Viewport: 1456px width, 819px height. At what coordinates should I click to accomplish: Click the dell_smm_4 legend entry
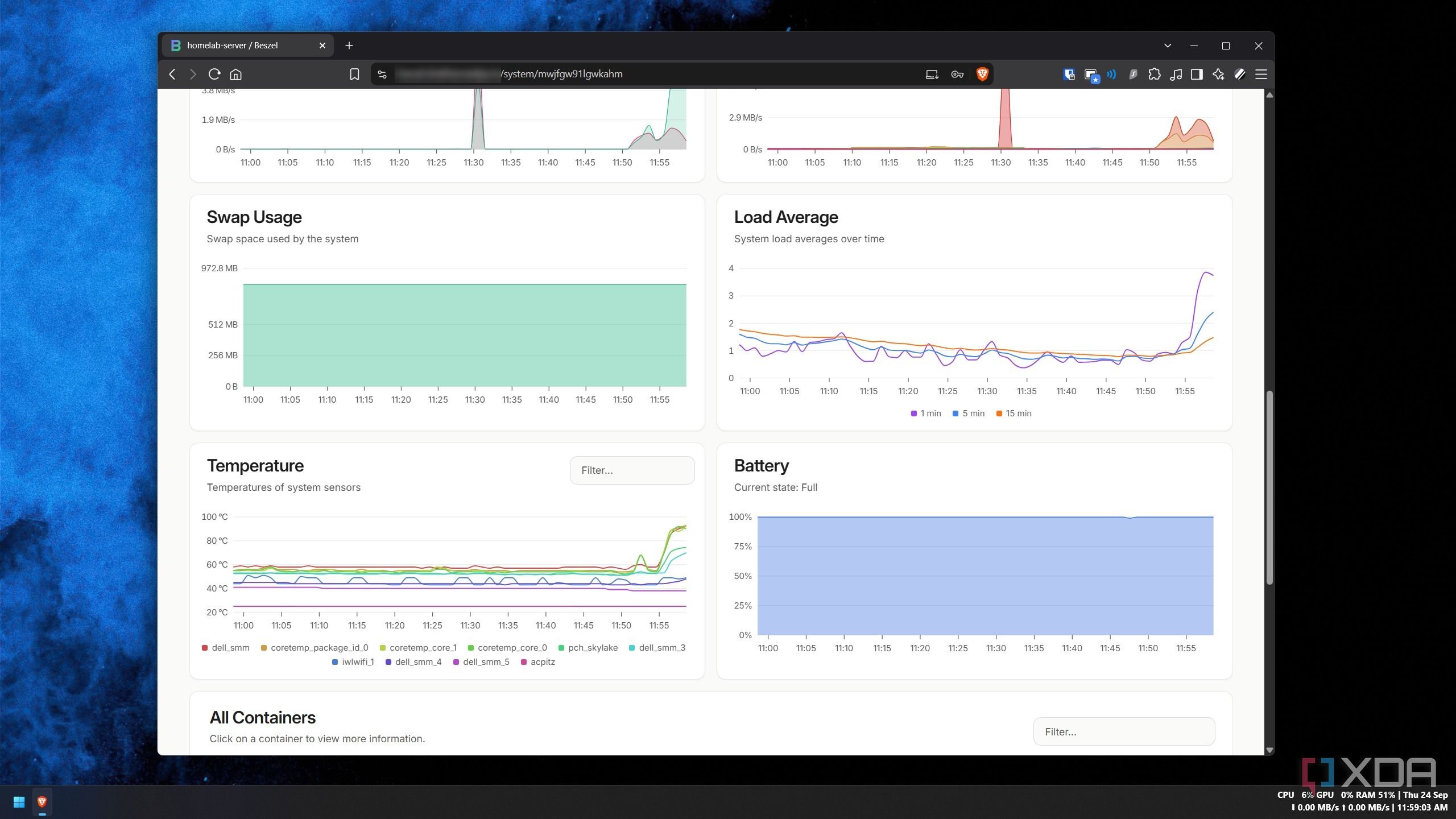click(x=413, y=662)
